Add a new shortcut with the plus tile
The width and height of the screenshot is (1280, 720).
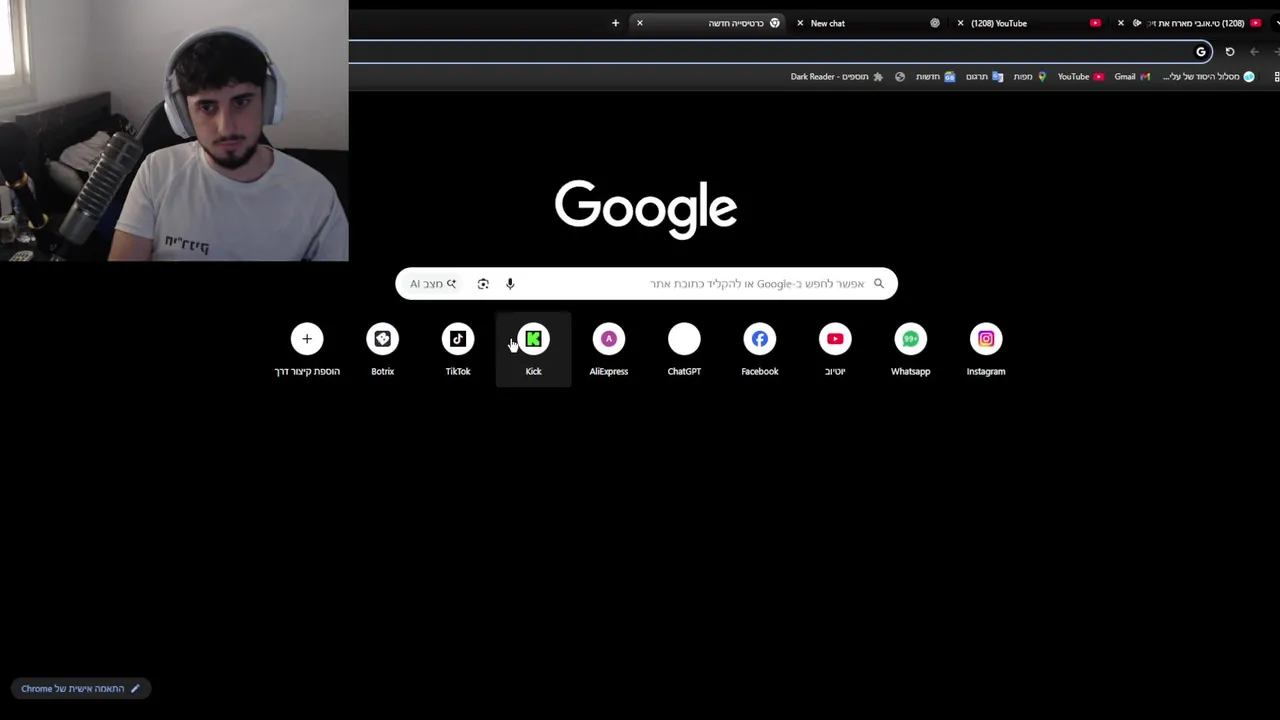click(x=307, y=349)
